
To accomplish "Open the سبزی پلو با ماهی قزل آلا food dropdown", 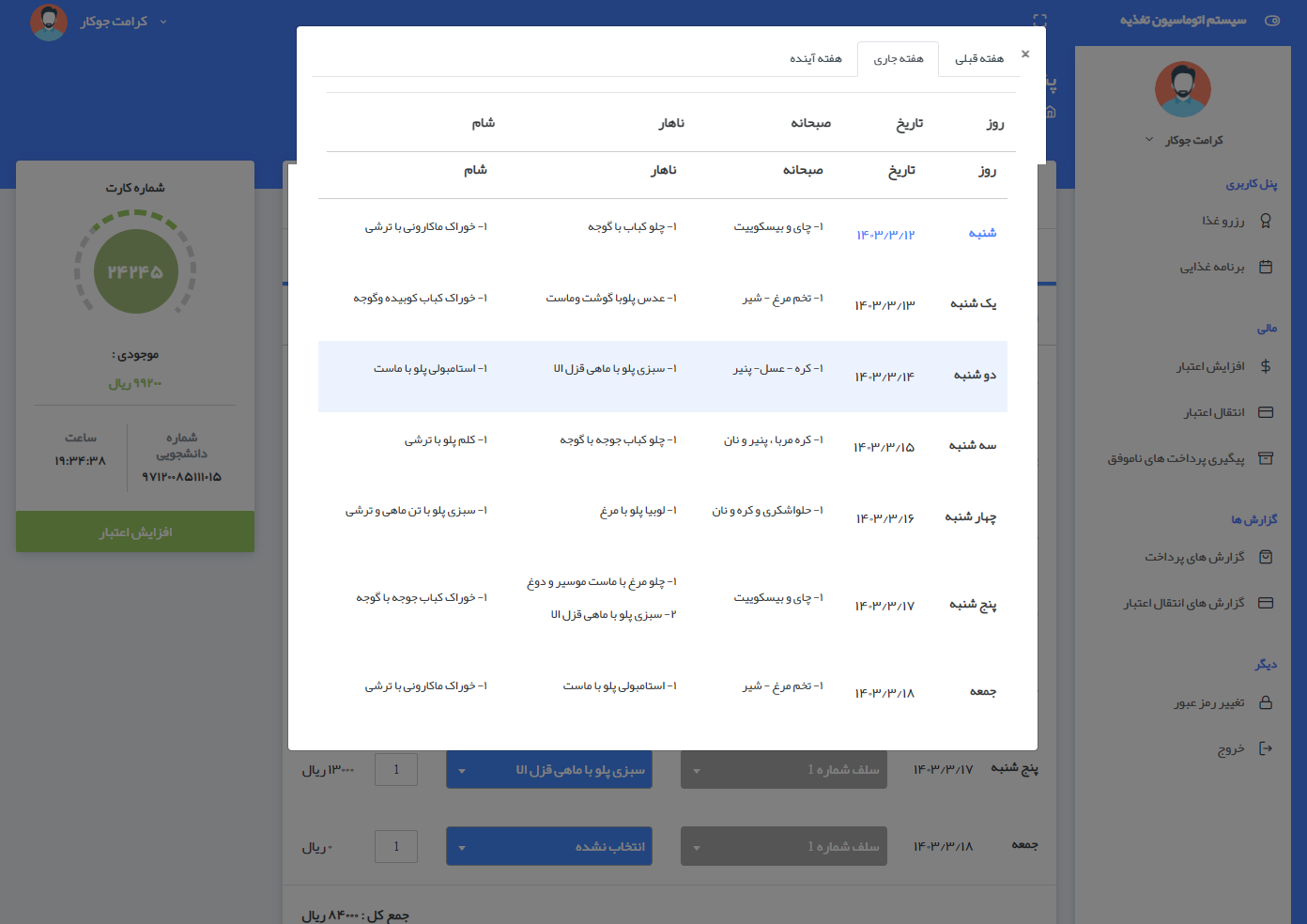I will (x=549, y=770).
